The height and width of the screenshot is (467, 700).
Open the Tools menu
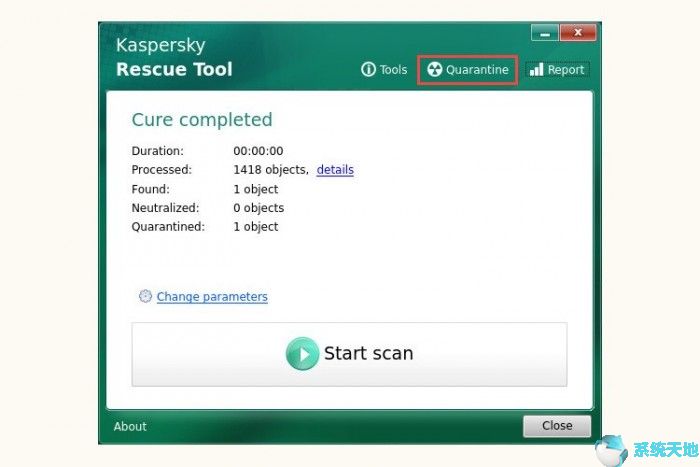384,70
